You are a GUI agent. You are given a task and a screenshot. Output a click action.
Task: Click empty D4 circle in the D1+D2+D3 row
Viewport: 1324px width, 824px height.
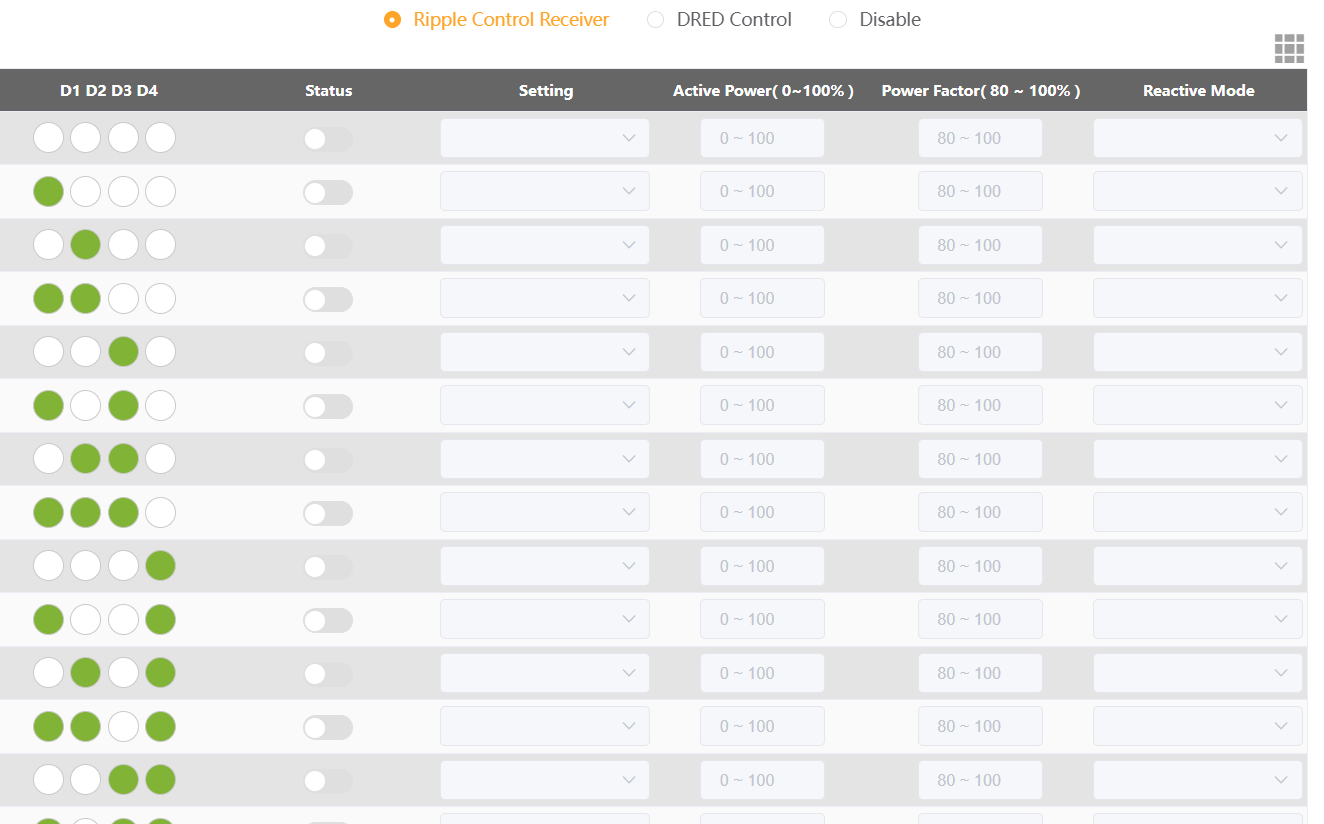click(x=160, y=513)
